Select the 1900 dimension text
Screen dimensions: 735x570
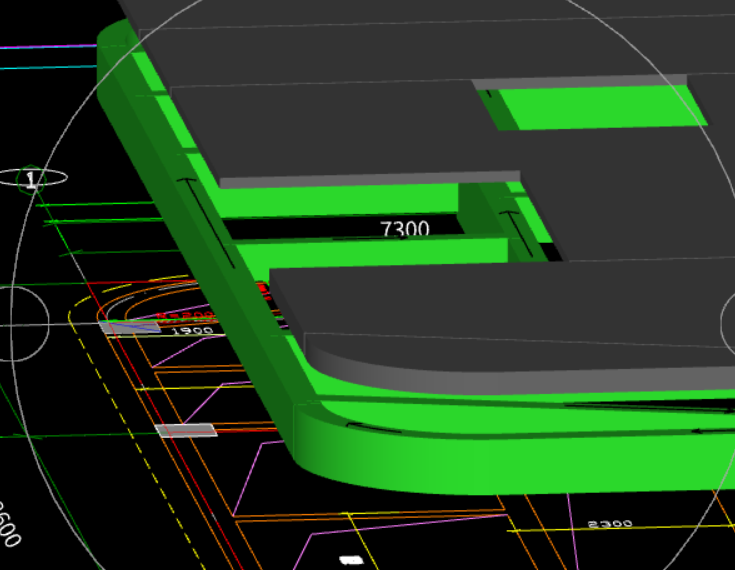coord(193,331)
